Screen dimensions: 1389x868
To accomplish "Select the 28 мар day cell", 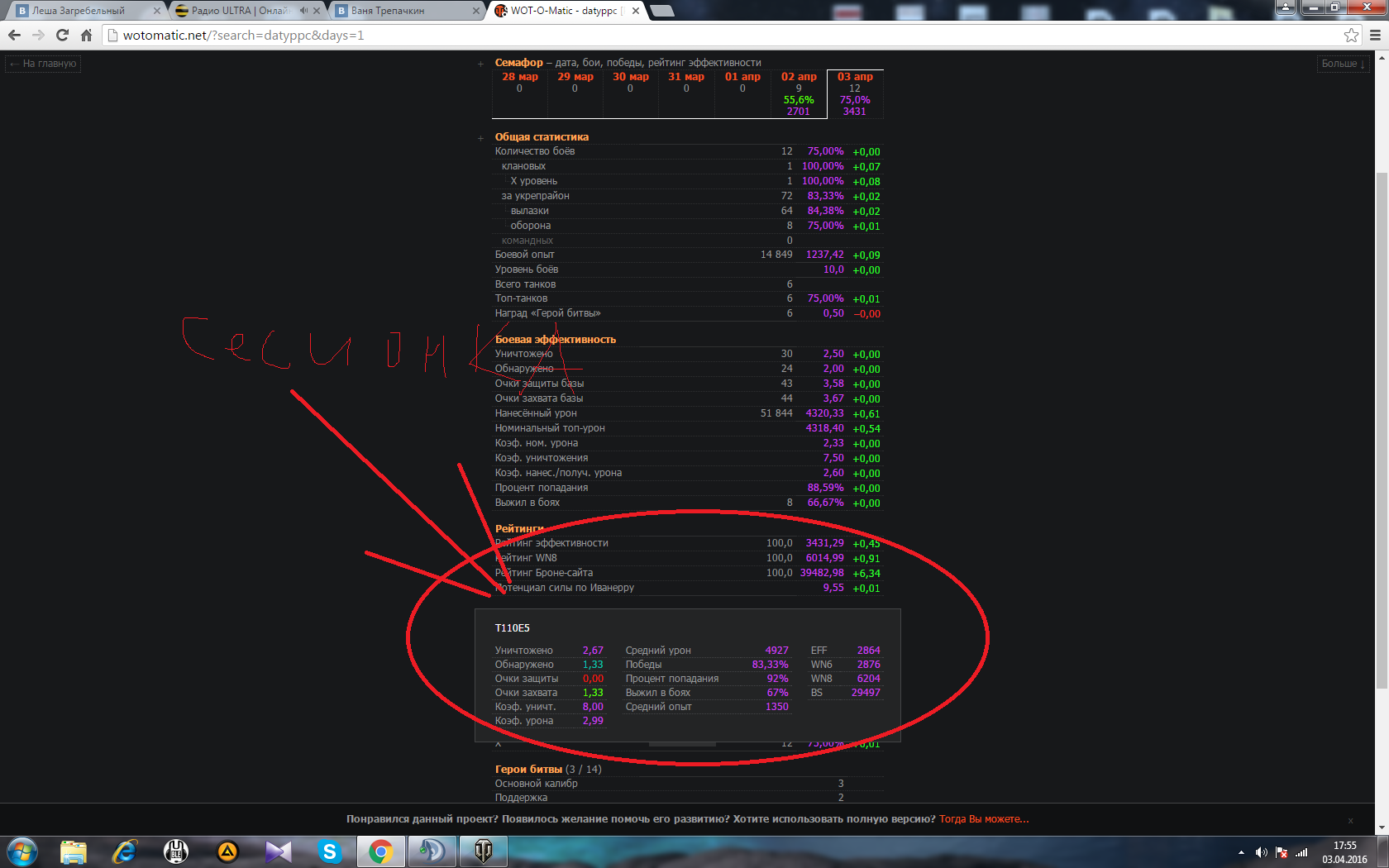I will [519, 93].
